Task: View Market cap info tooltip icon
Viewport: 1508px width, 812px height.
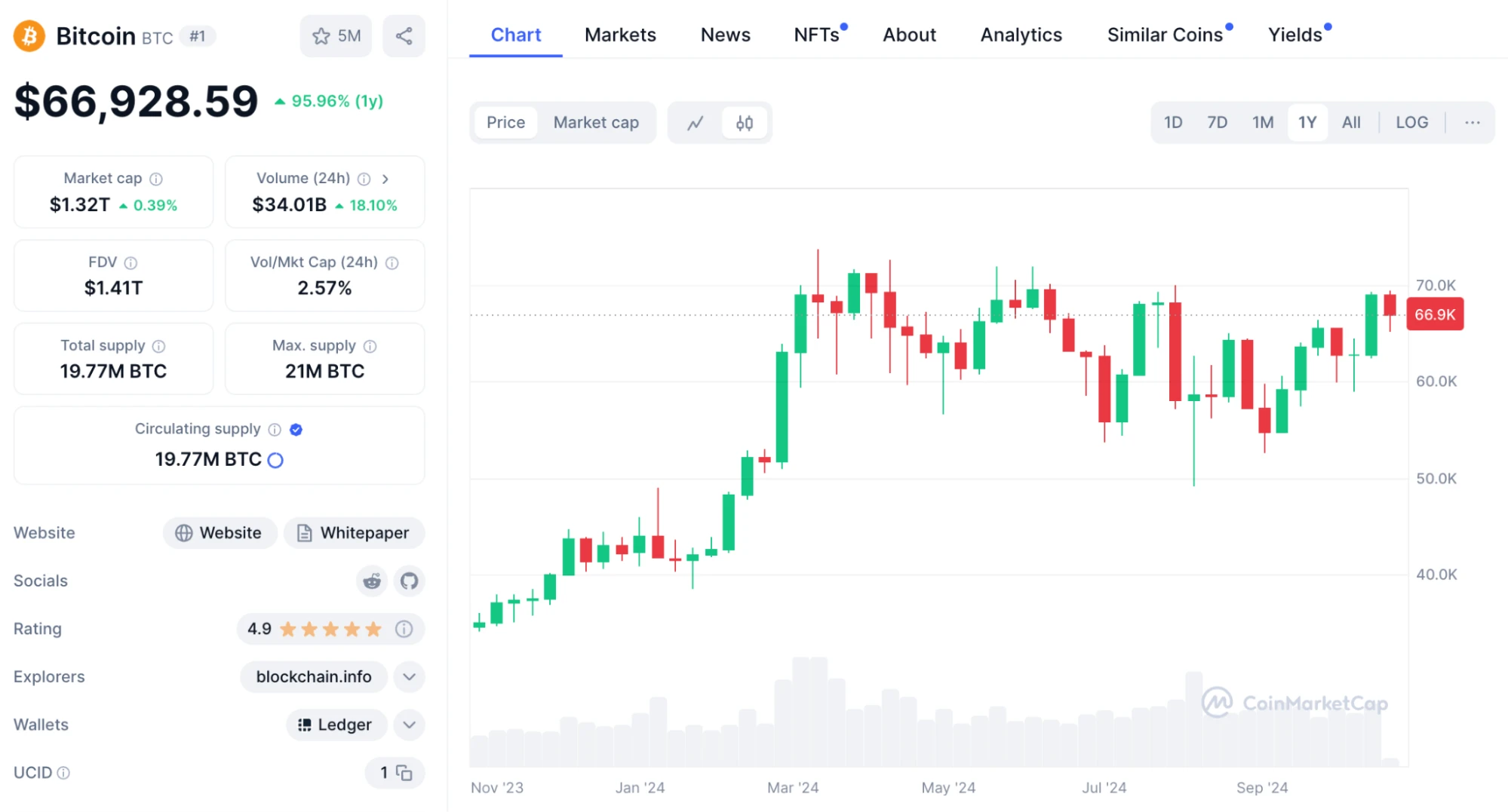Action: click(x=156, y=179)
